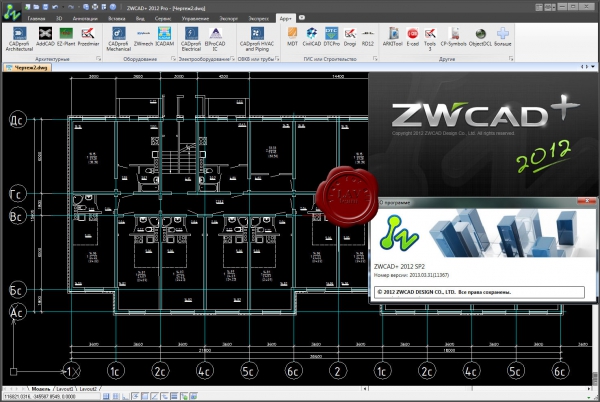Open the RD12 add-on
The width and height of the screenshot is (600, 402).
coord(368,37)
